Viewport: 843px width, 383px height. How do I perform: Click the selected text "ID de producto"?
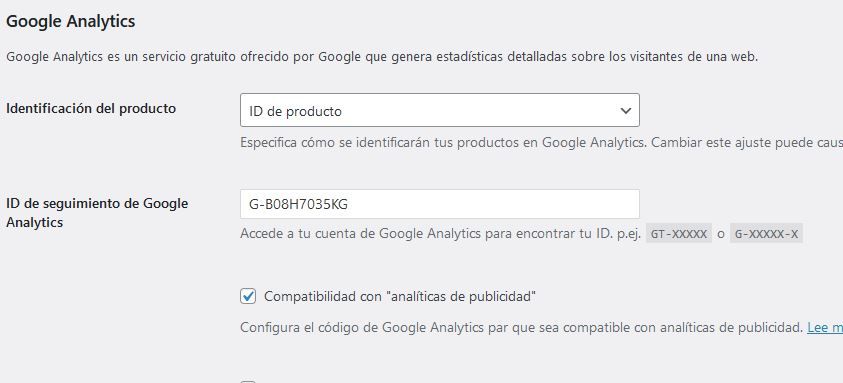295,111
